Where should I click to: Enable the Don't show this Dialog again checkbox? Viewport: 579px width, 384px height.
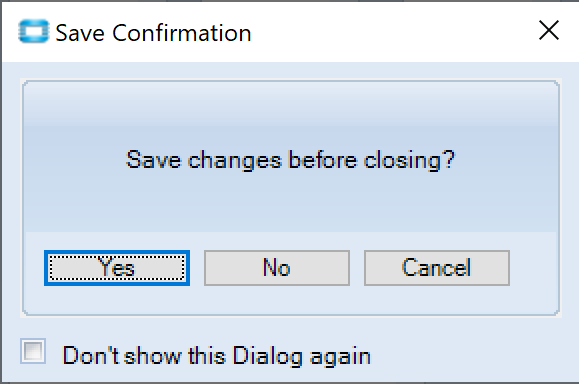coord(33,351)
